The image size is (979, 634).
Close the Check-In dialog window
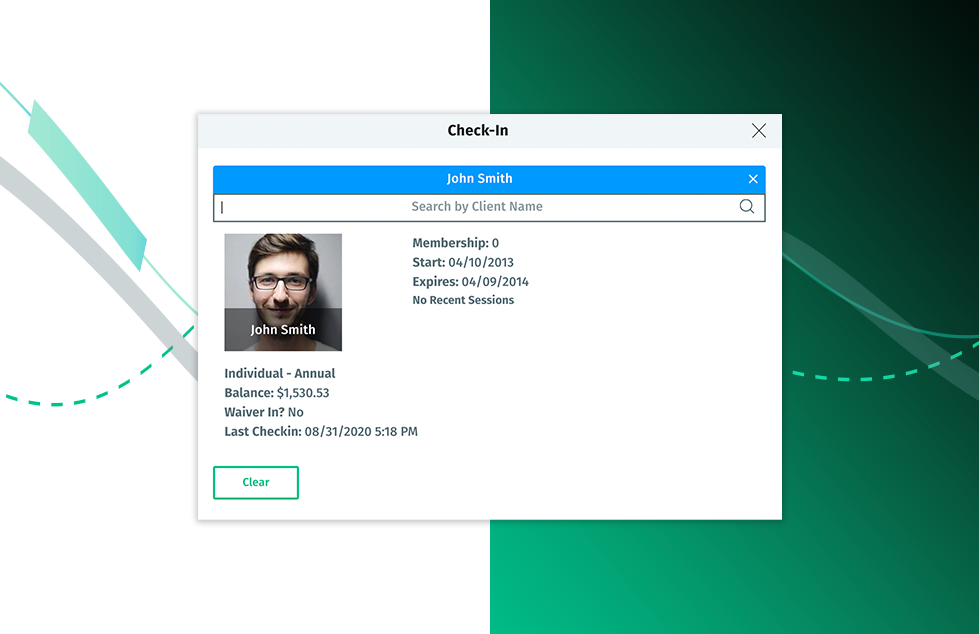click(x=758, y=131)
